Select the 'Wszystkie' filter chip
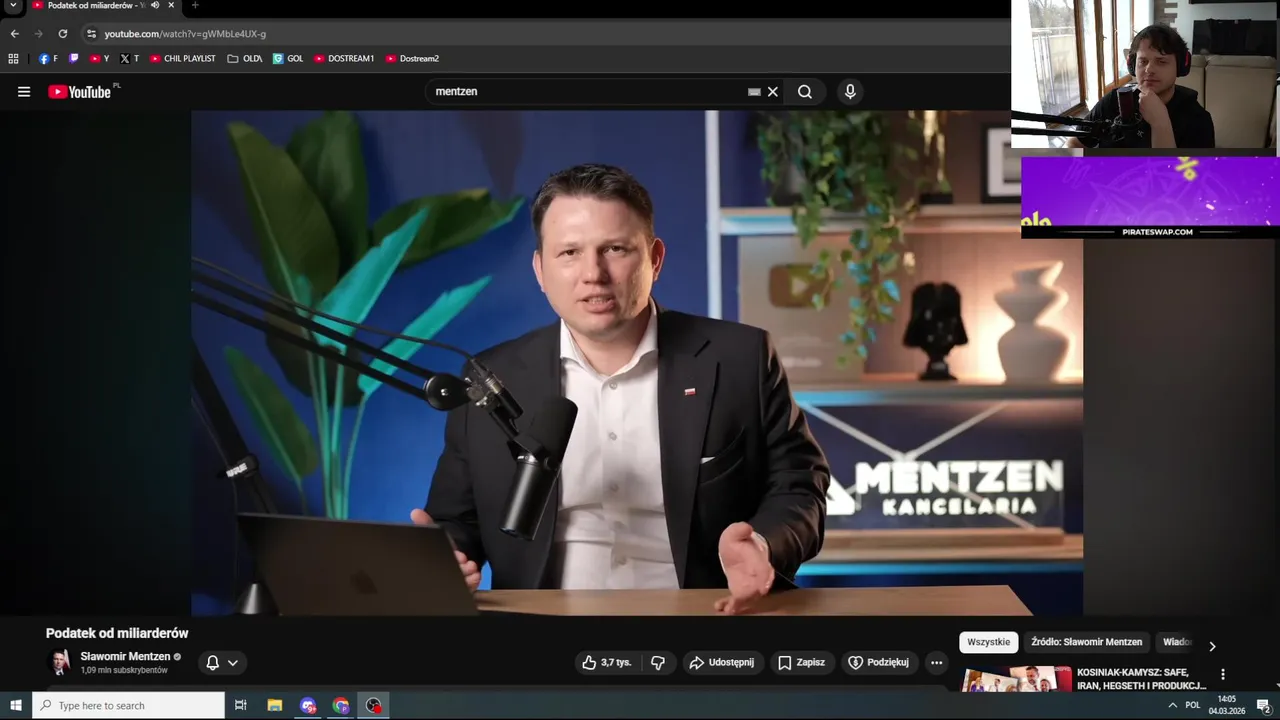1280x720 pixels. tap(989, 642)
